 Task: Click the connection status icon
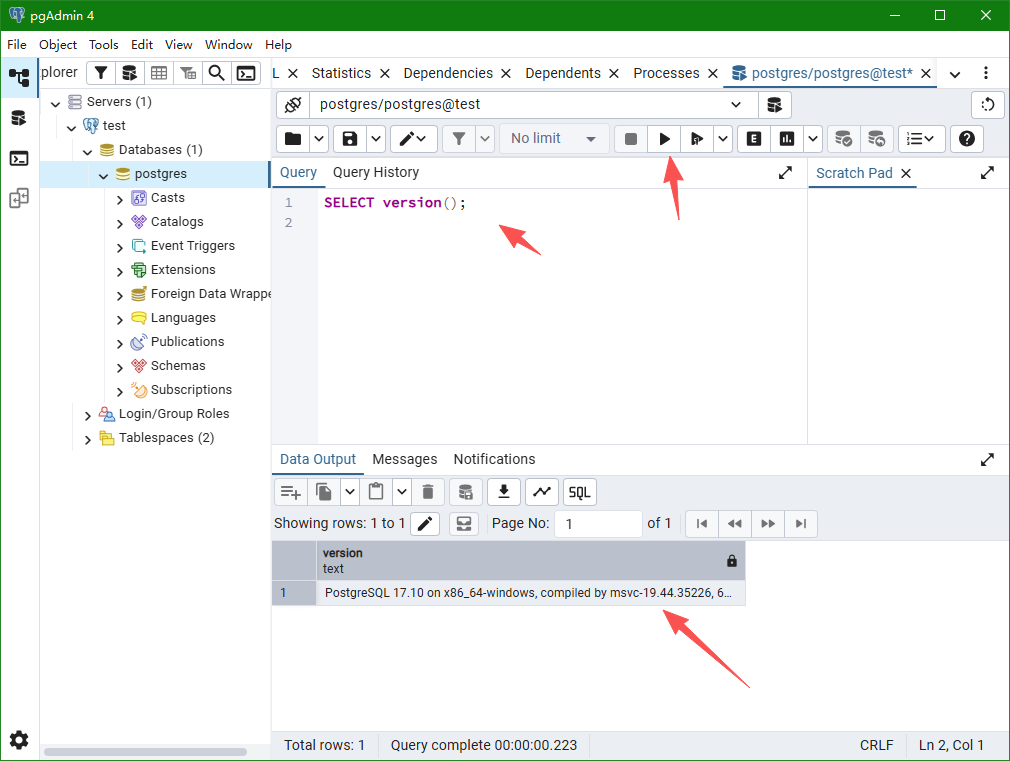pos(293,104)
